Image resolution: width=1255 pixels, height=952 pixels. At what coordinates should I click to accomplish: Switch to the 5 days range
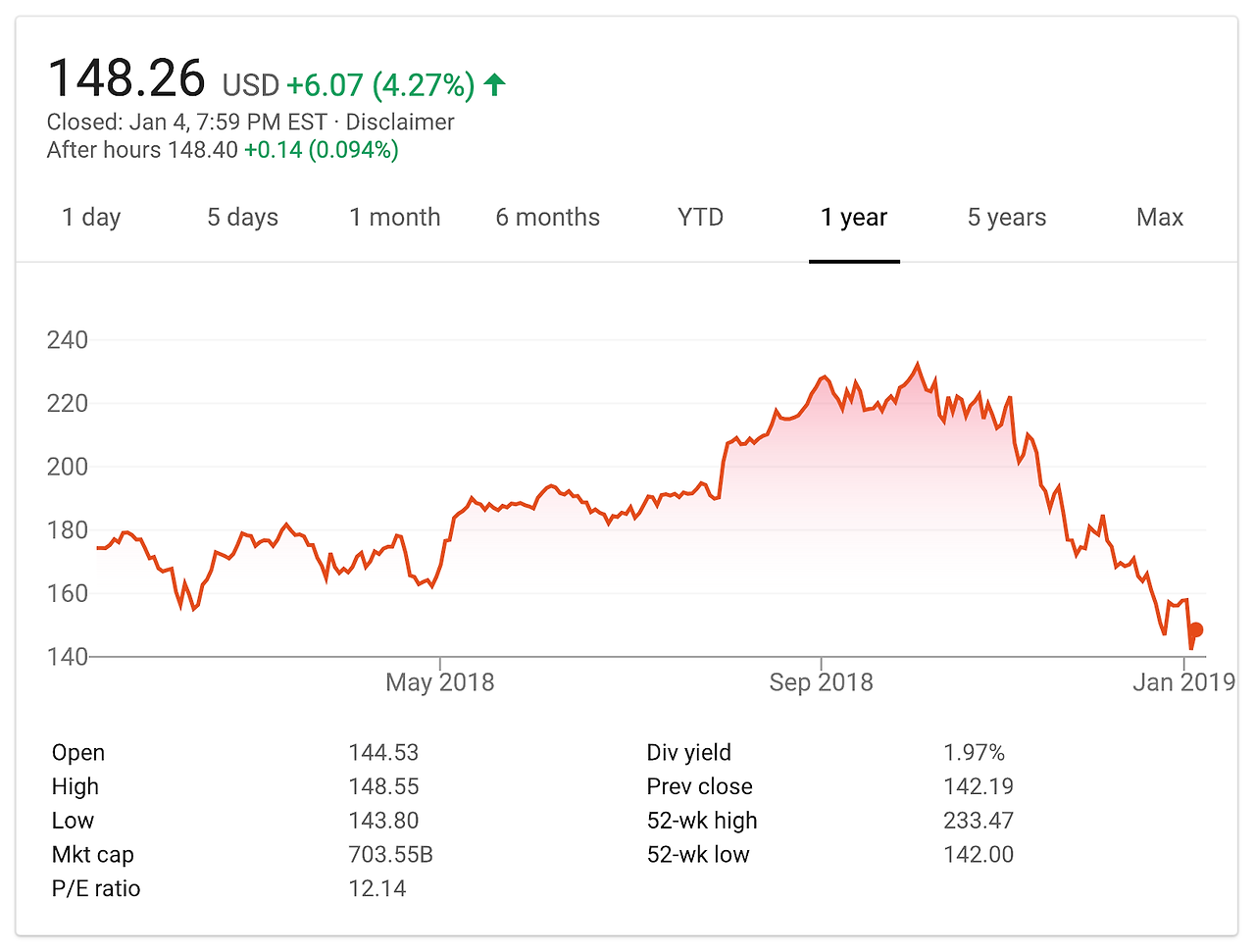(x=242, y=218)
